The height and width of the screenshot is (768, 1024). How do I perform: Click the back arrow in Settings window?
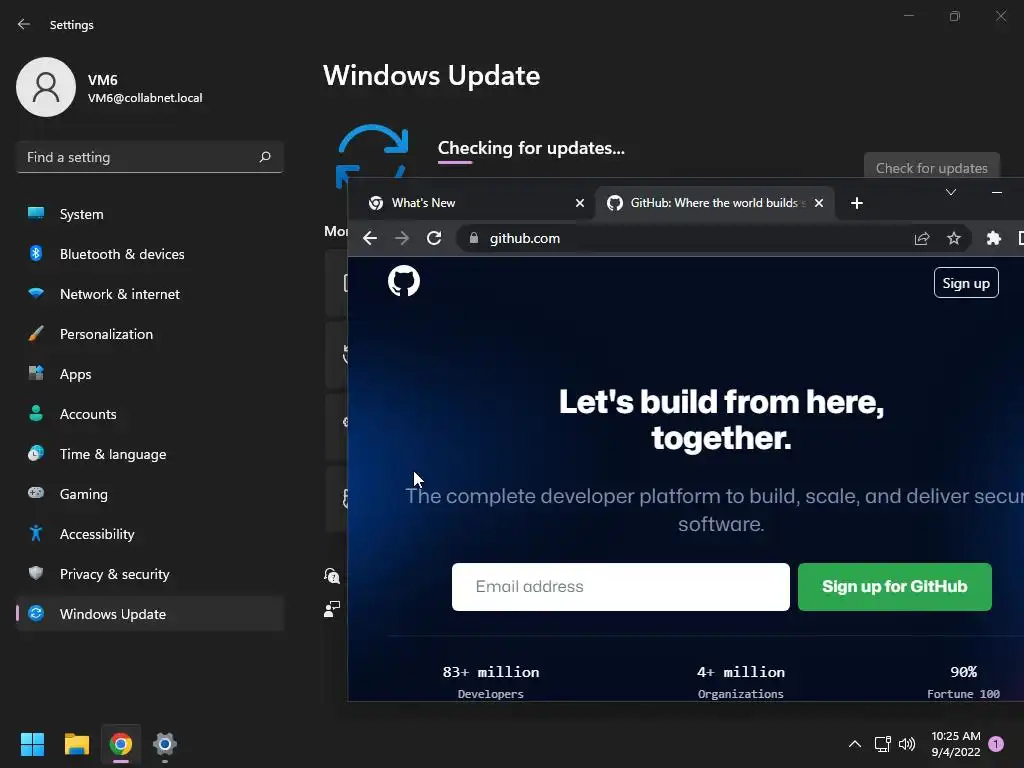[x=24, y=24]
